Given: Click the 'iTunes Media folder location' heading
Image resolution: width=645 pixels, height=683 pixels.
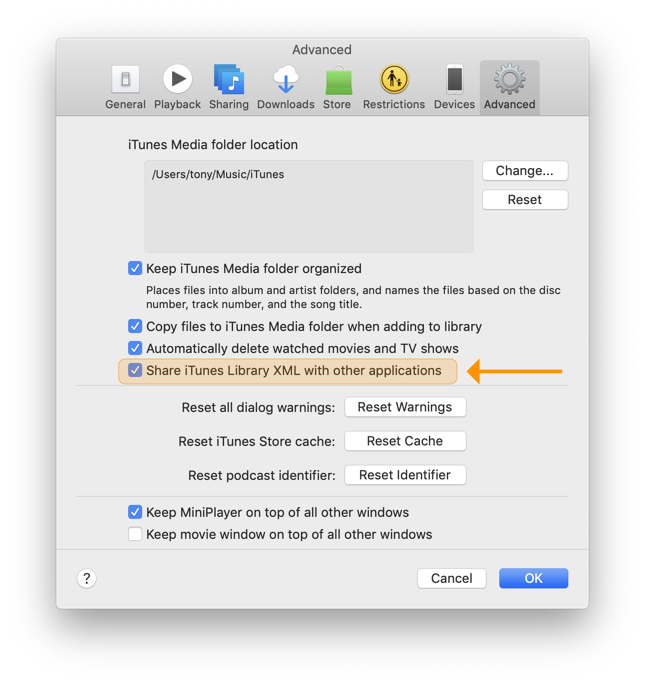Looking at the screenshot, I should 213,145.
